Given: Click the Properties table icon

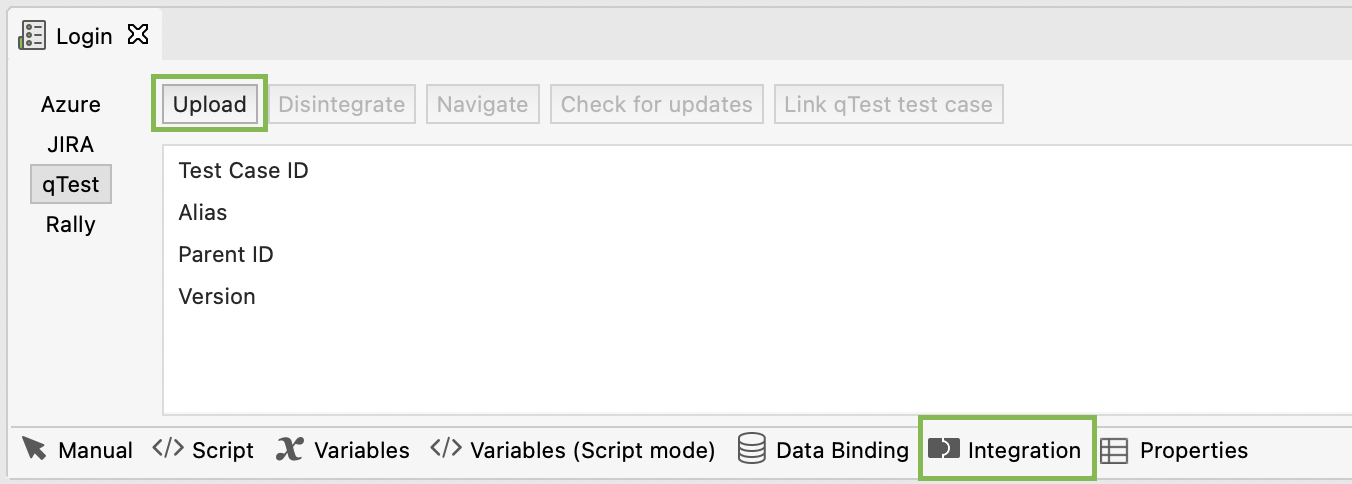Looking at the screenshot, I should (1114, 450).
